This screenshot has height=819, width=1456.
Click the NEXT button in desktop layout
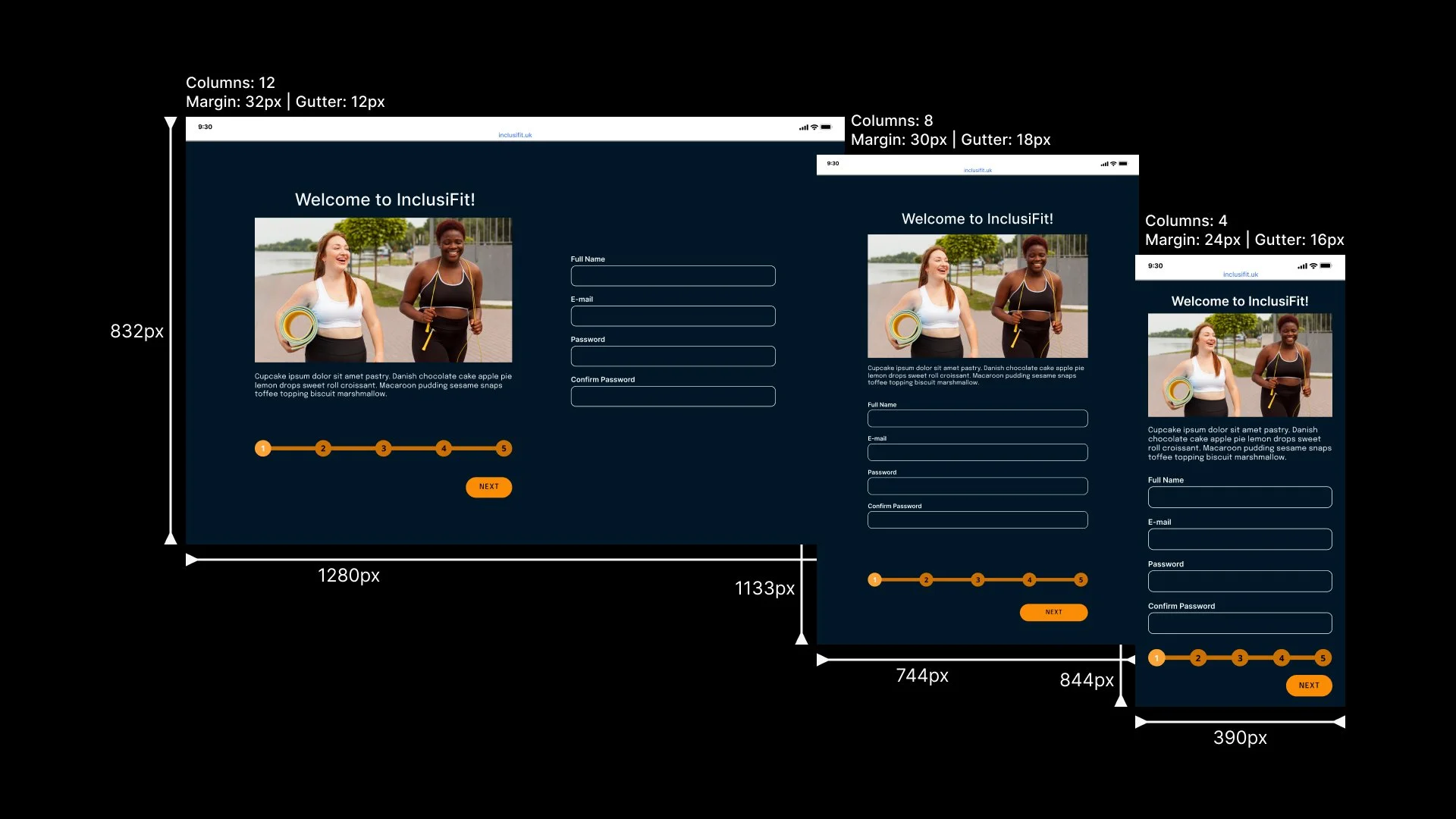click(x=488, y=487)
